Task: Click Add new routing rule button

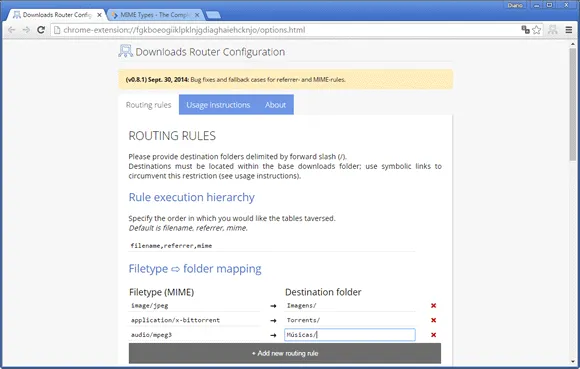Action: [x=285, y=353]
